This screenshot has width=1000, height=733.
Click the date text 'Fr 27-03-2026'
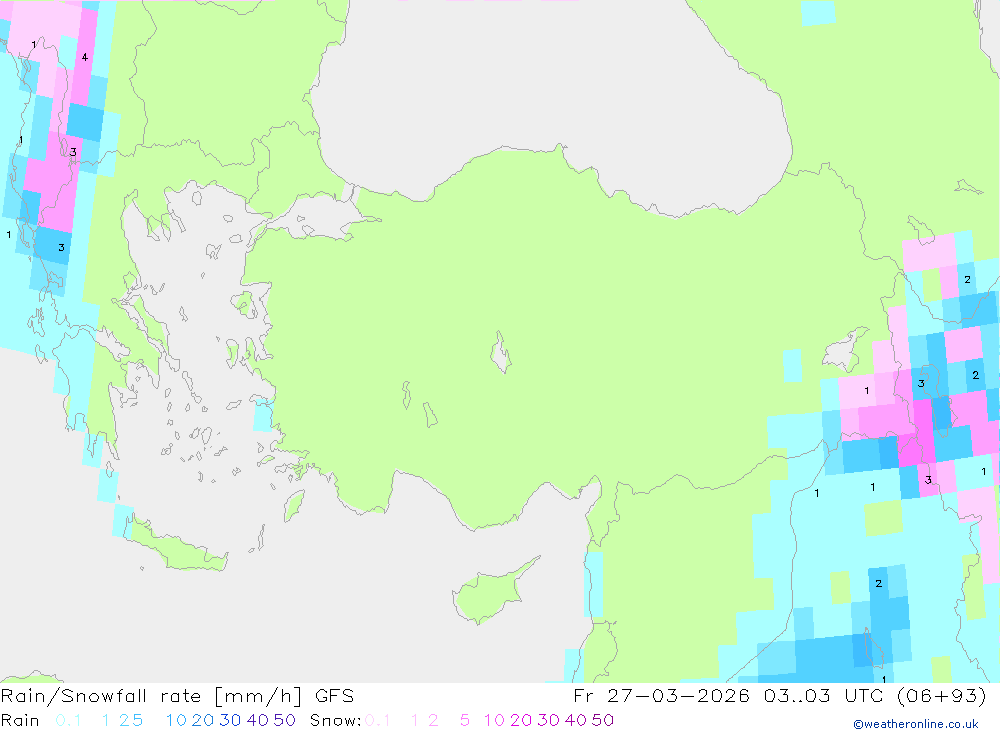coord(661,696)
